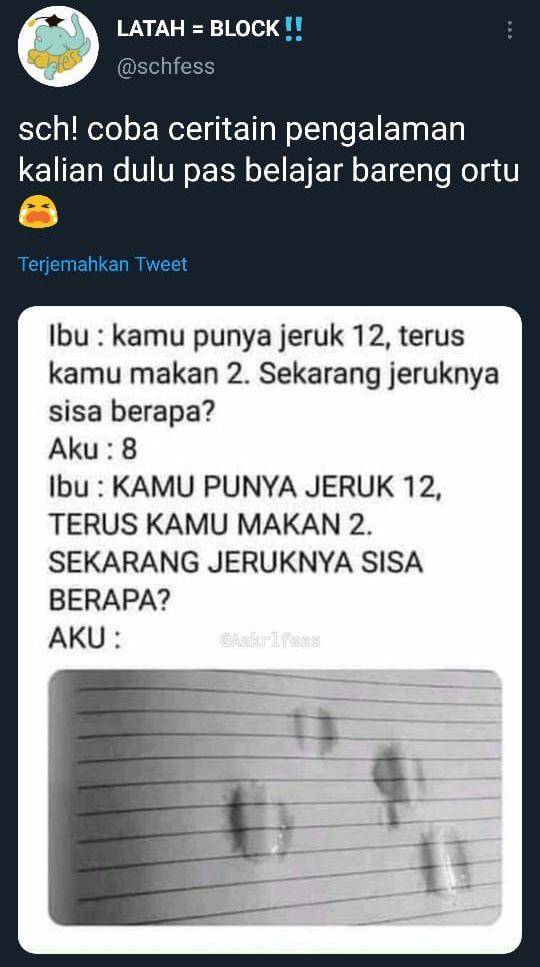Open the attached meme image card
The width and height of the screenshot is (540, 967).
[x=270, y=630]
